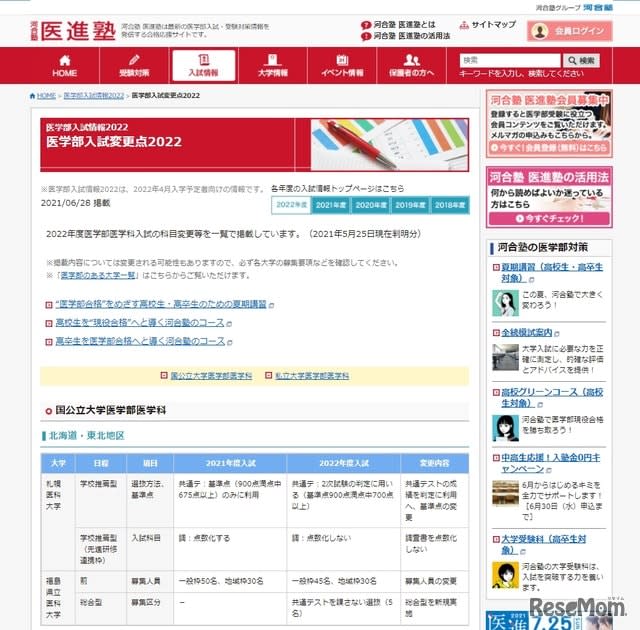This screenshot has height=630, width=640.
Task: Click the 医進塾 site logo
Action: [73, 31]
